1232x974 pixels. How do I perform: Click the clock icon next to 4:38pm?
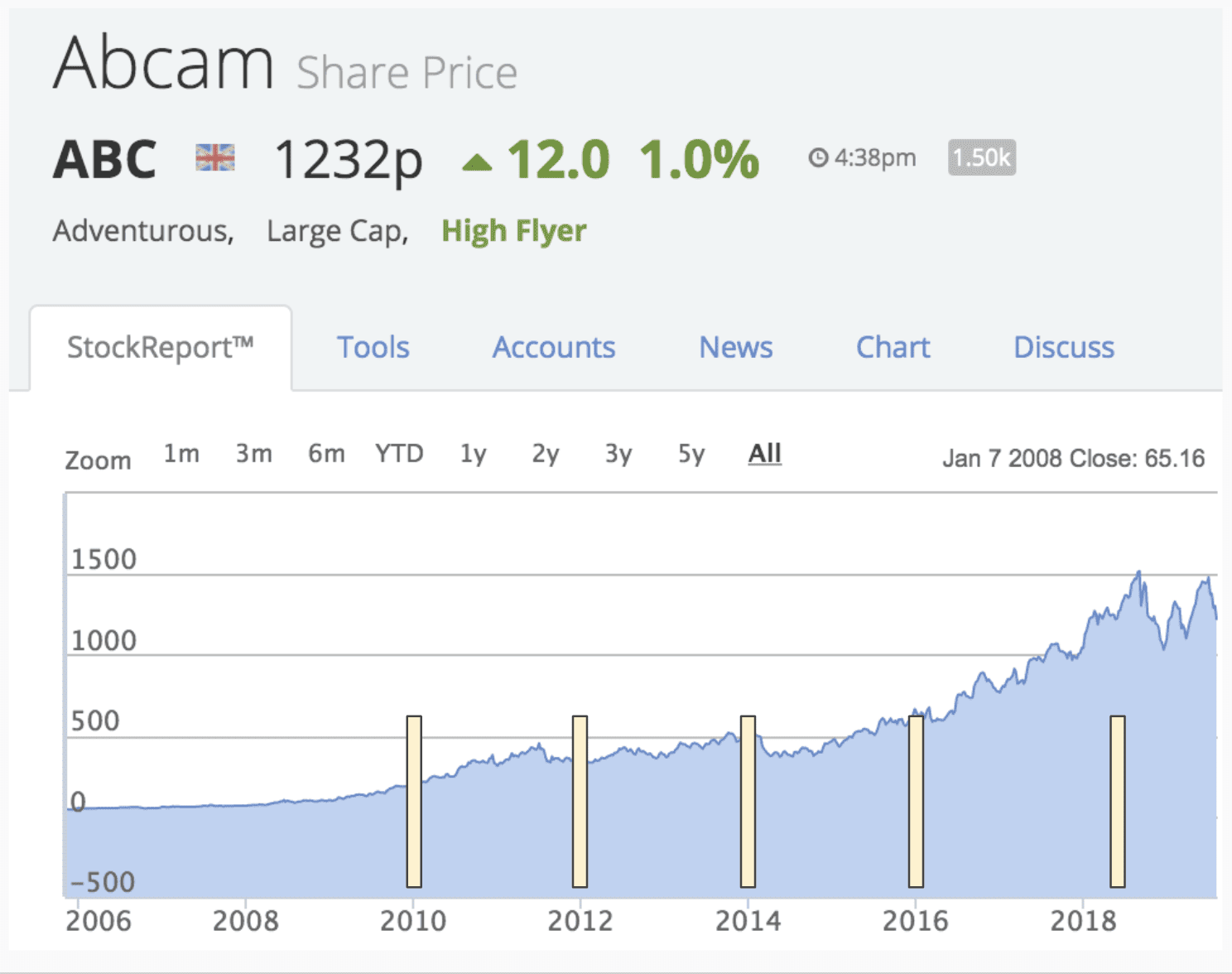coord(818,157)
